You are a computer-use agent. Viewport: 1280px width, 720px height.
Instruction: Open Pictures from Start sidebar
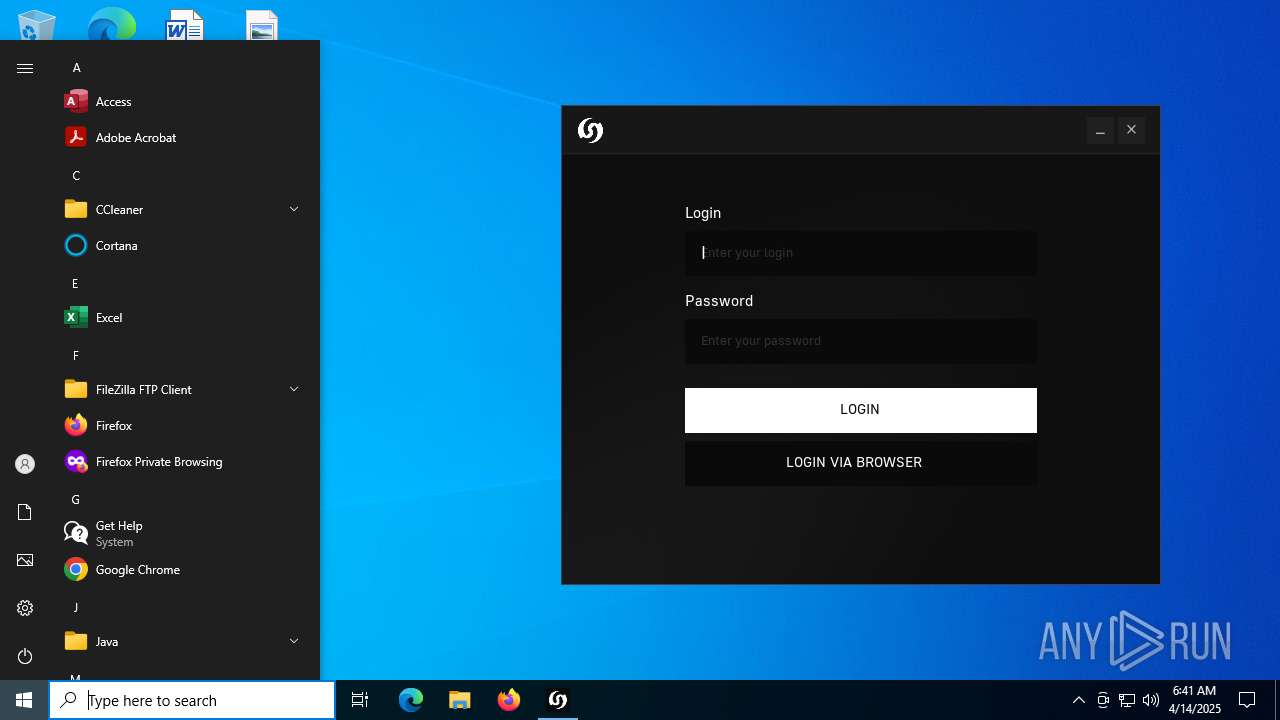coord(25,560)
